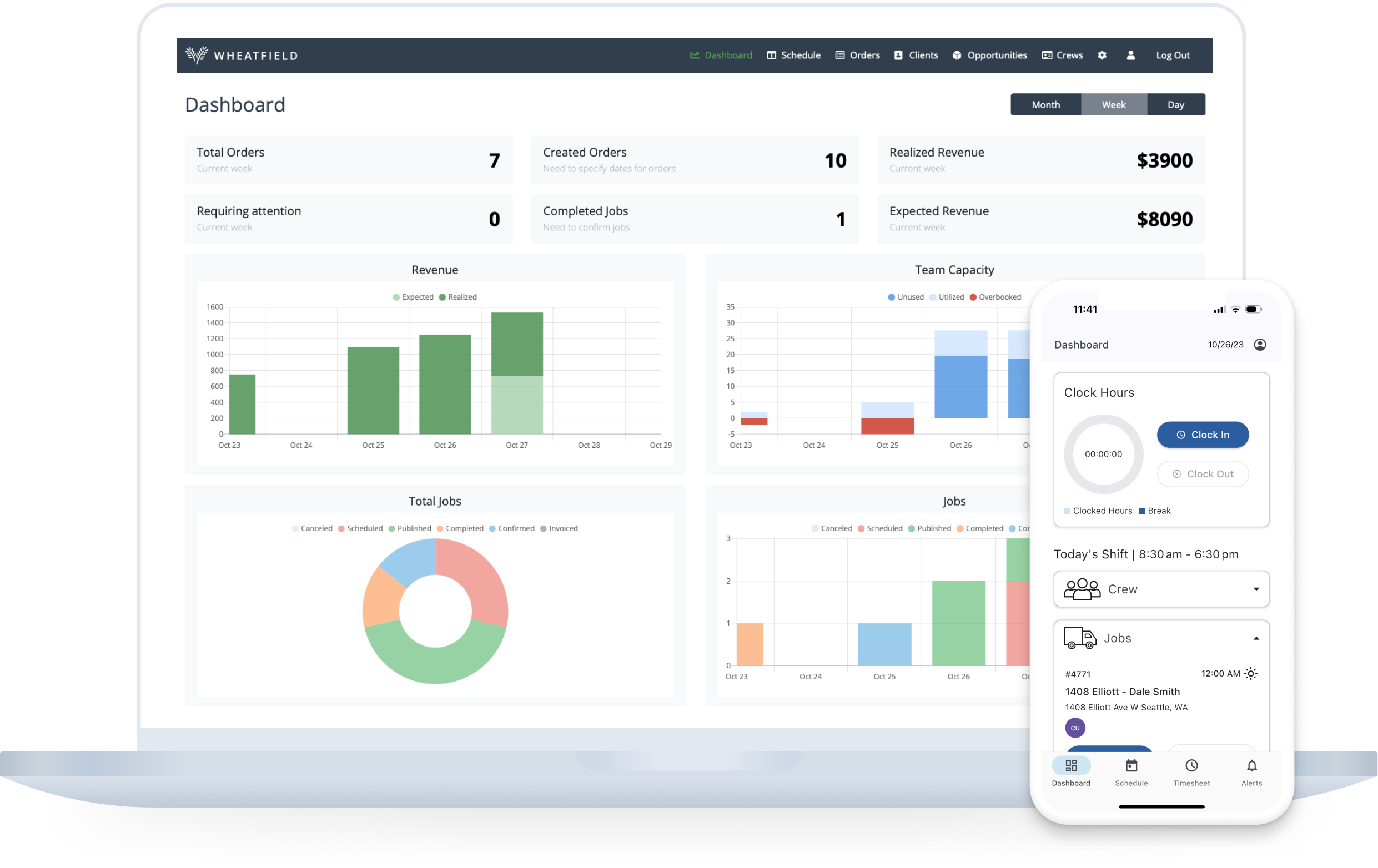Toggle Published in Total Jobs legend

[x=410, y=528]
